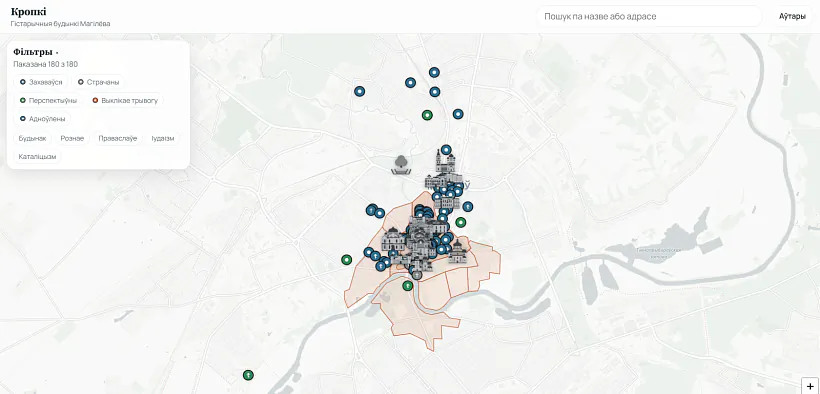Toggle the Захаваўся status filter
Image resolution: width=820 pixels, height=394 pixels.
click(41, 82)
